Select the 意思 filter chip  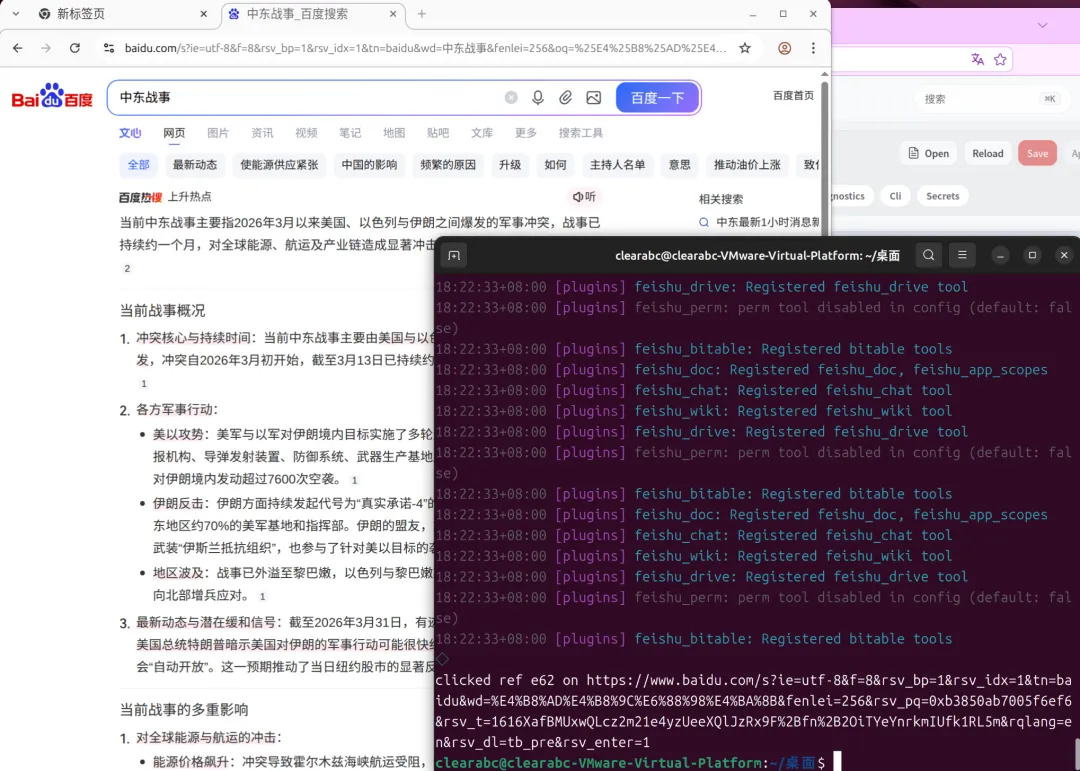tap(680, 165)
